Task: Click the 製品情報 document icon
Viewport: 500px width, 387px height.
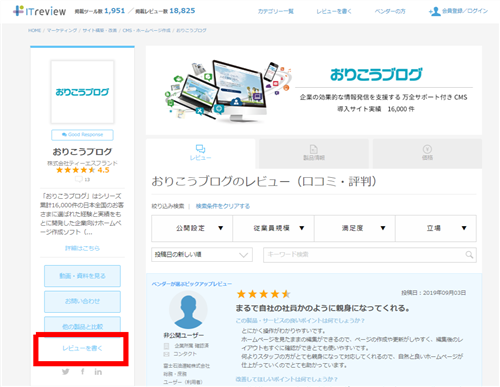Action: tap(314, 149)
